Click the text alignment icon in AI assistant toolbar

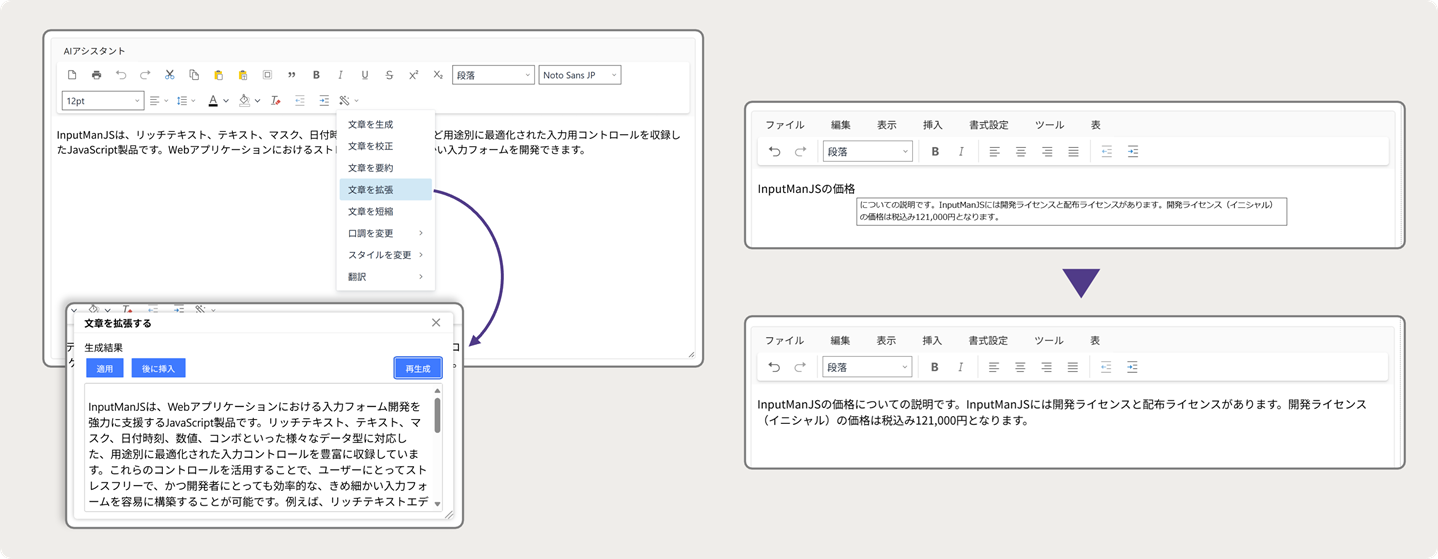(155, 101)
